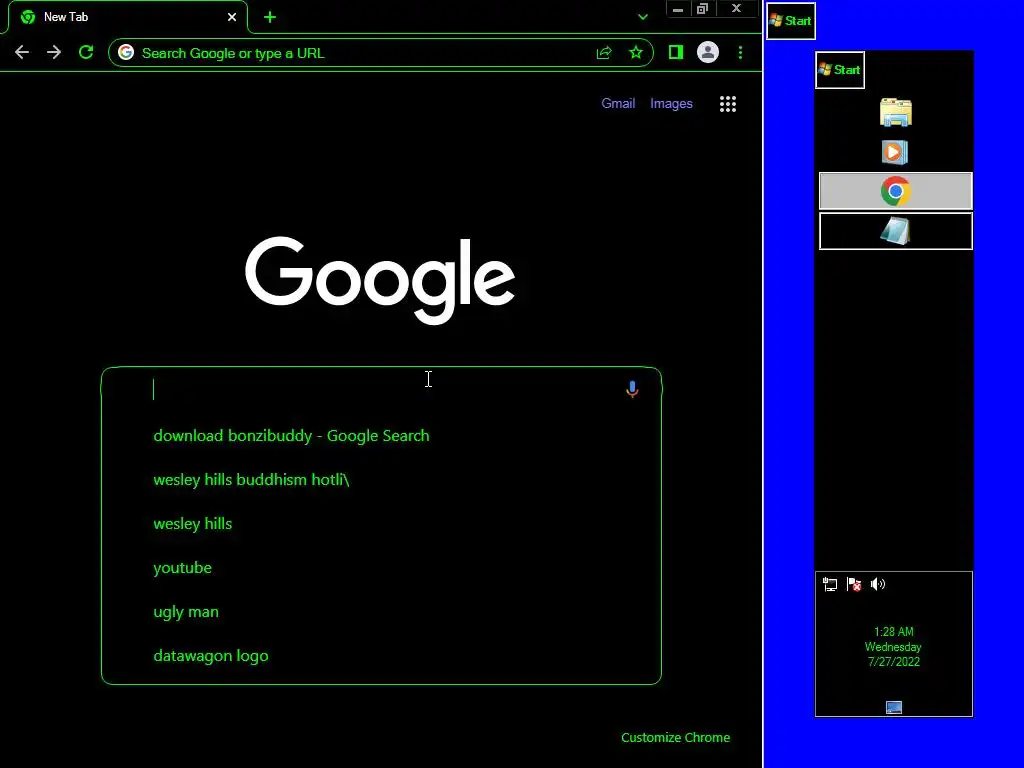Go back with the browser back arrow
Image resolution: width=1024 pixels, height=768 pixels.
click(22, 52)
